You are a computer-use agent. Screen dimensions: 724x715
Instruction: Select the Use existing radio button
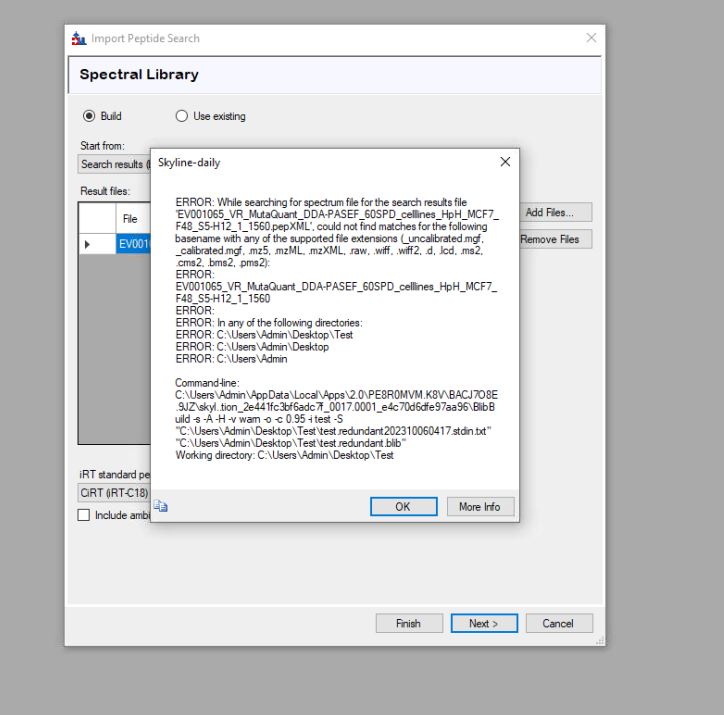[x=182, y=116]
